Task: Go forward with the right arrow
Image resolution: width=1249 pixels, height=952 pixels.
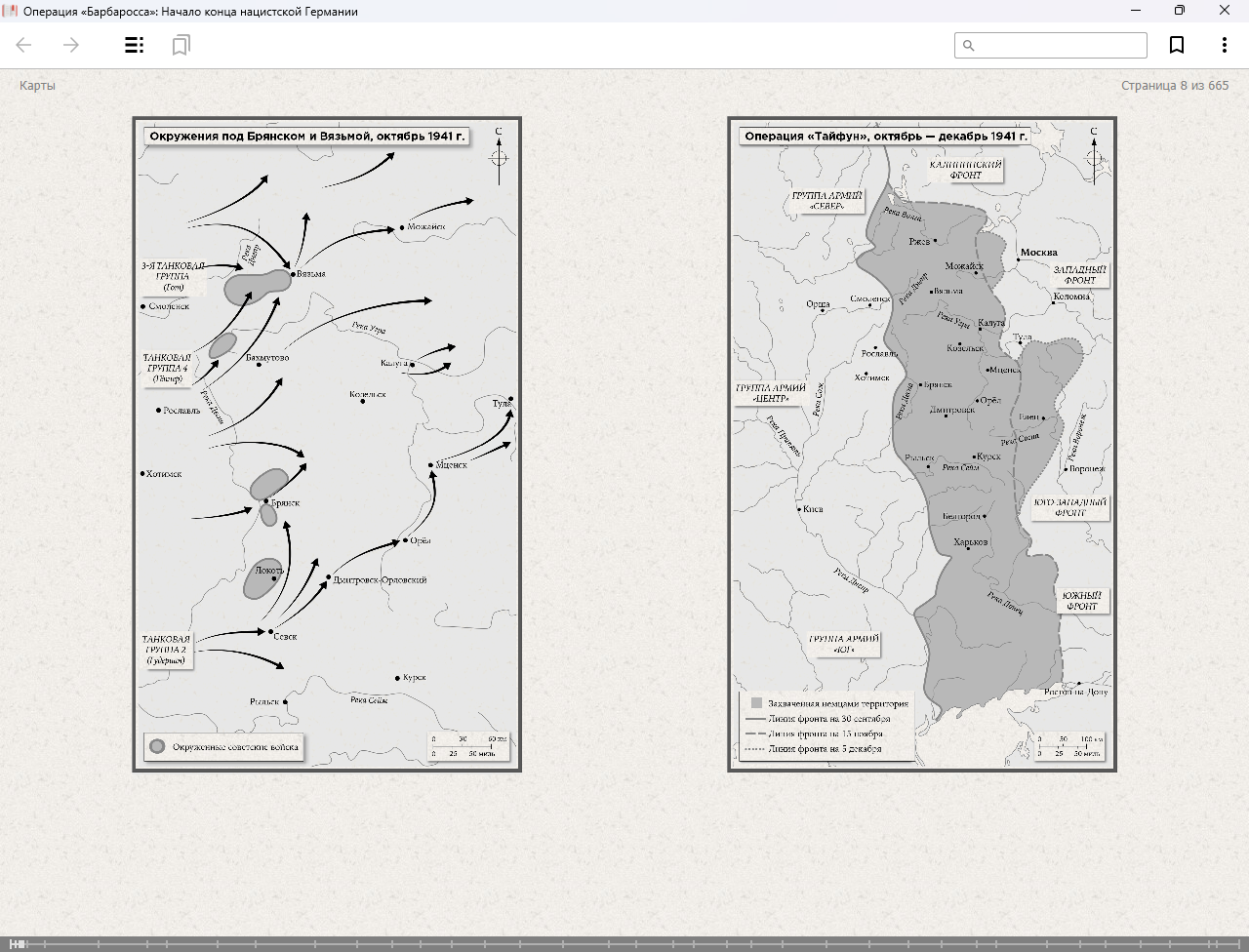Action: (71, 45)
